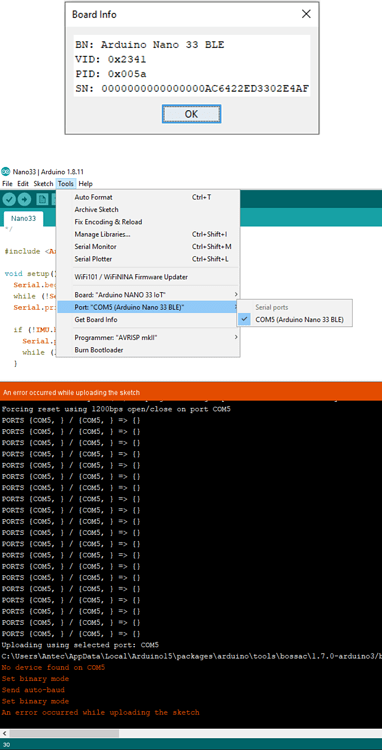
Task: Click the Arduino logo in title bar
Action: [5, 172]
